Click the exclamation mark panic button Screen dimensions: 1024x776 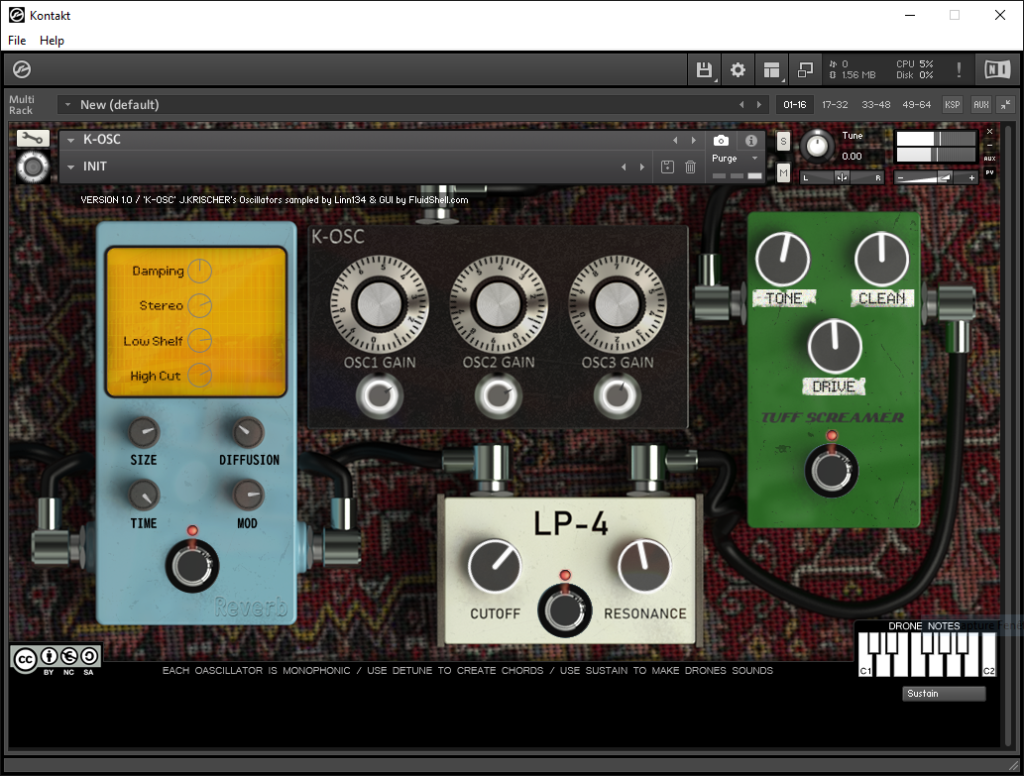958,70
